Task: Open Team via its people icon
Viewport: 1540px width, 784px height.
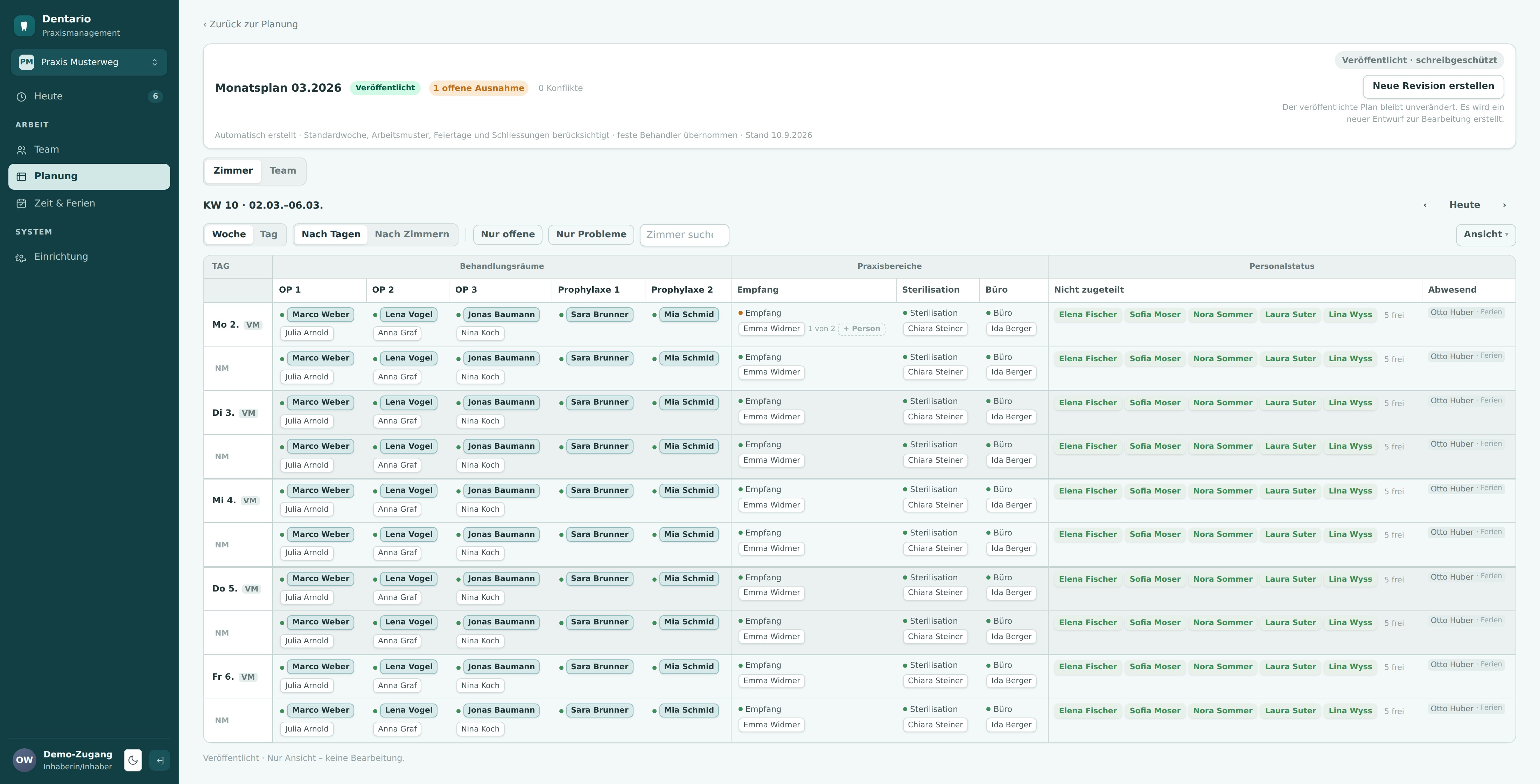Action: 21,150
